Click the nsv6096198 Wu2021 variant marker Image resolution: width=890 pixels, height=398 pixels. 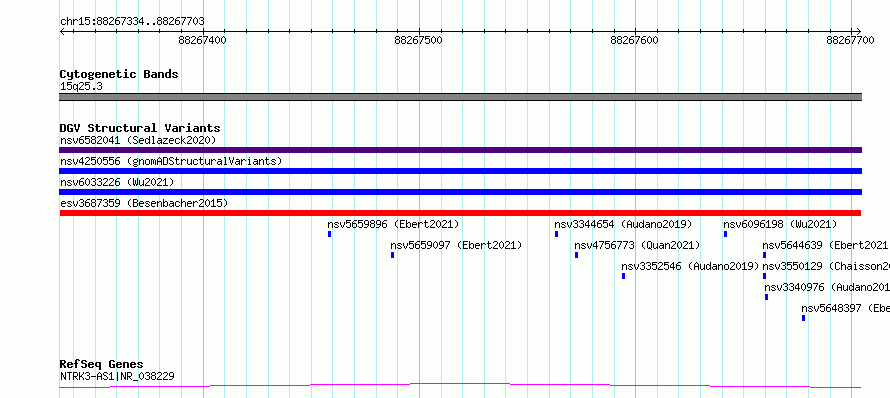[725, 234]
